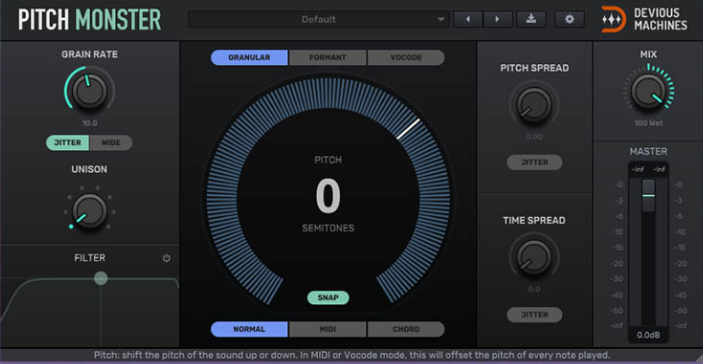703x364 pixels.
Task: Switch to Vocode mode
Action: click(406, 57)
